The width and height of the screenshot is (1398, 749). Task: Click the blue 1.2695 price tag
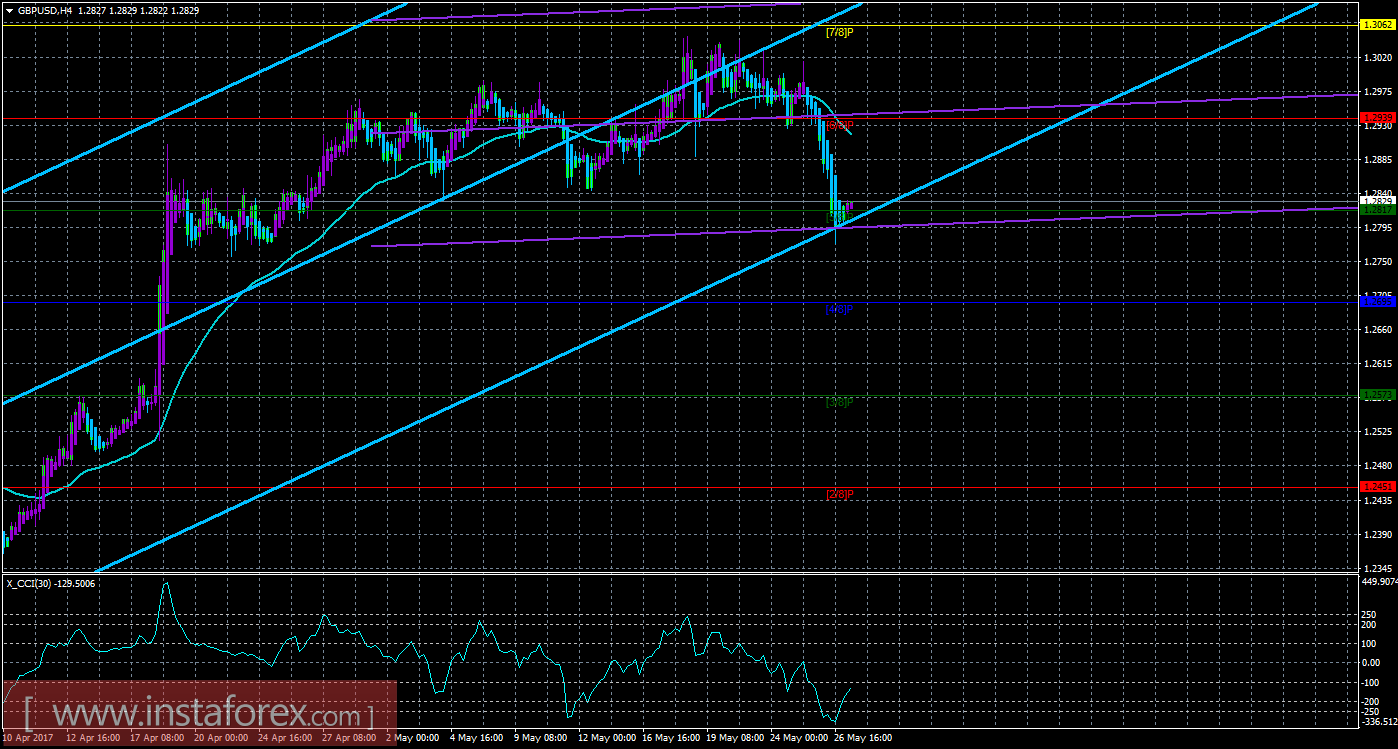1377,301
